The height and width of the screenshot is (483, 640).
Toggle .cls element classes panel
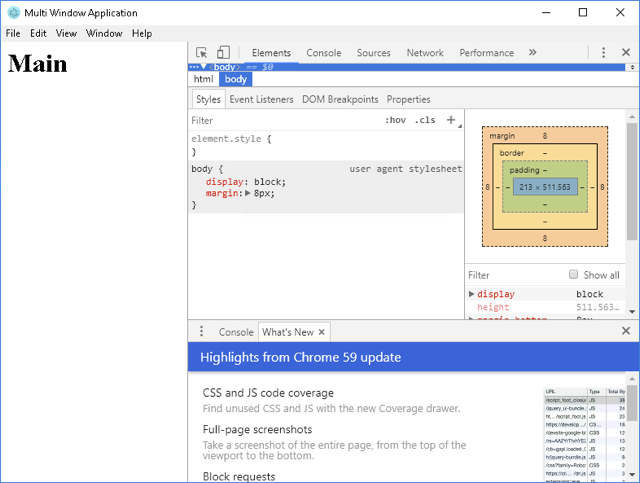coord(425,120)
